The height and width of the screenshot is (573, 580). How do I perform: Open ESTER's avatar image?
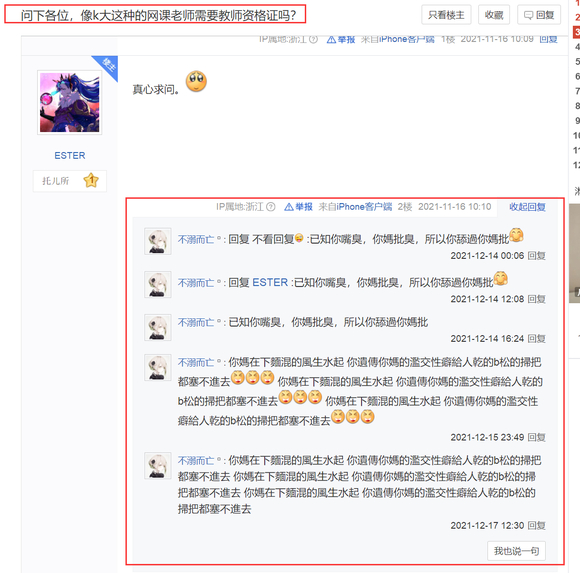(x=70, y=102)
